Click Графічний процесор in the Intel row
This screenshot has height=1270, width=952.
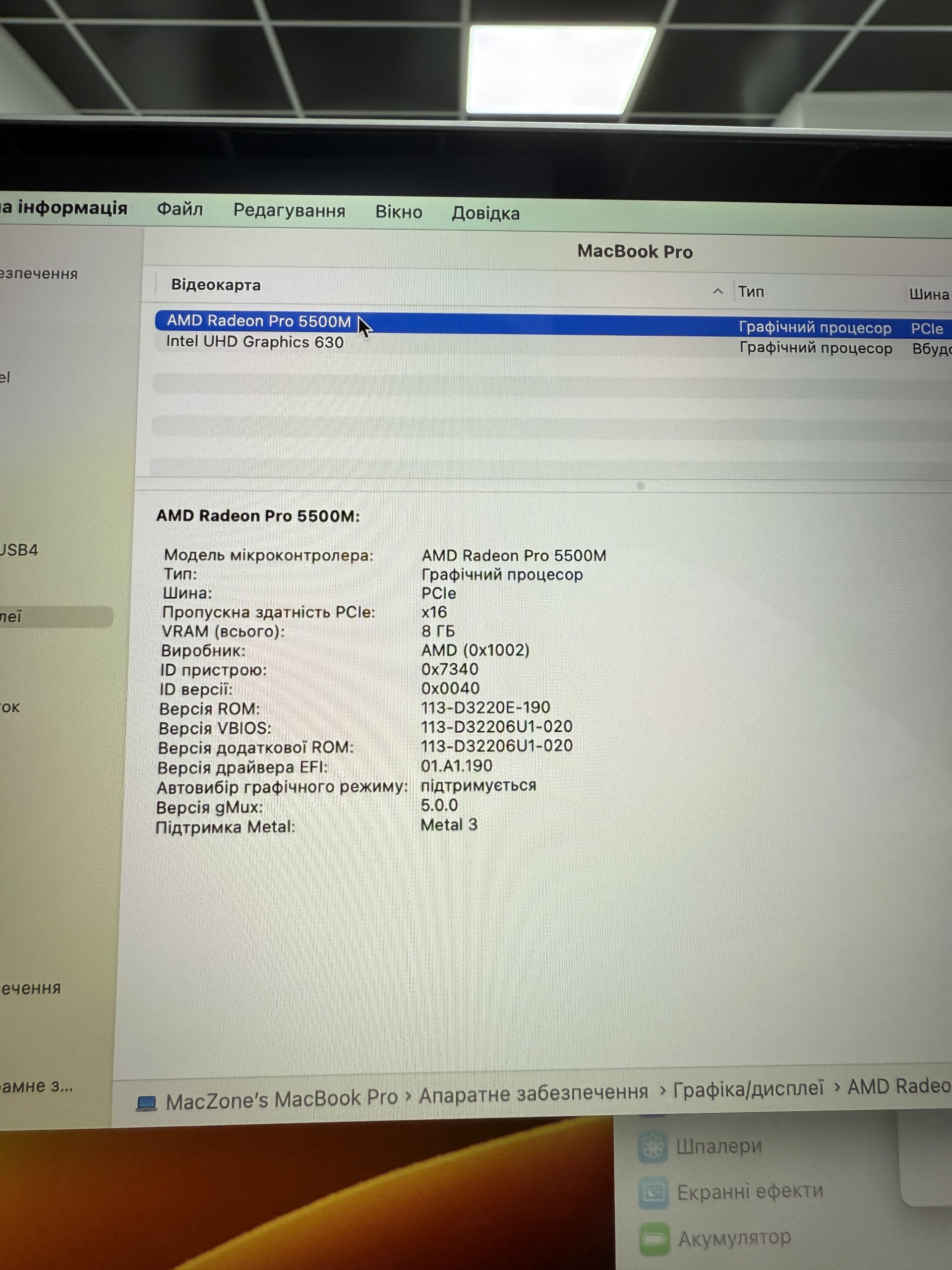tap(816, 348)
